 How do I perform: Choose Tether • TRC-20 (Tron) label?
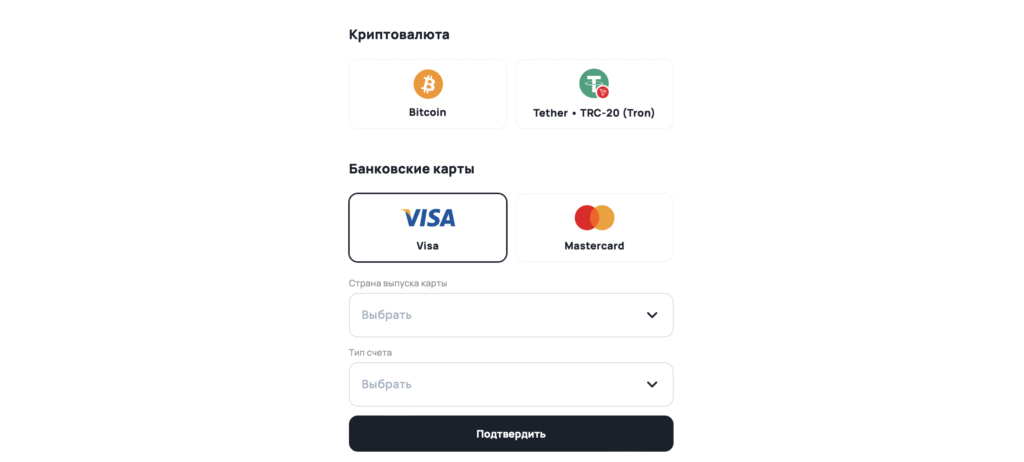(x=594, y=113)
